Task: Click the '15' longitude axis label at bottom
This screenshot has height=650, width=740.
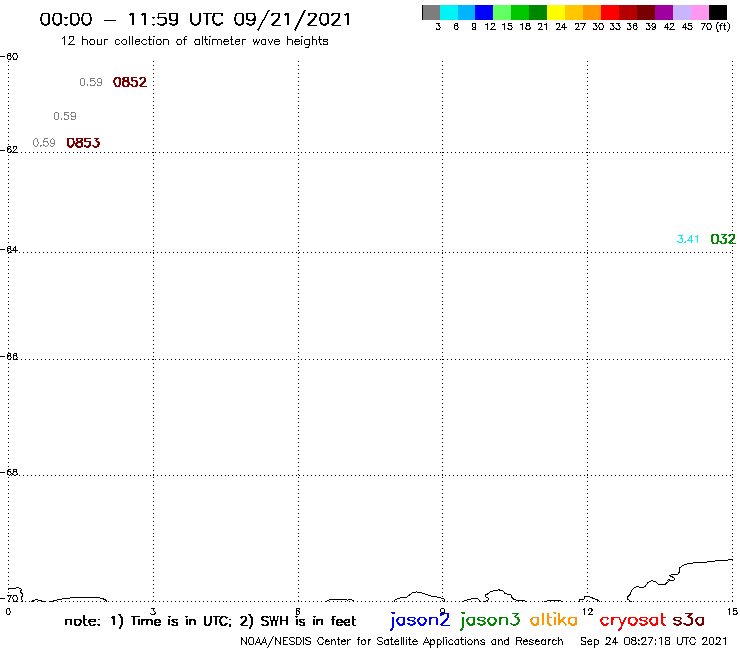Action: (732, 612)
